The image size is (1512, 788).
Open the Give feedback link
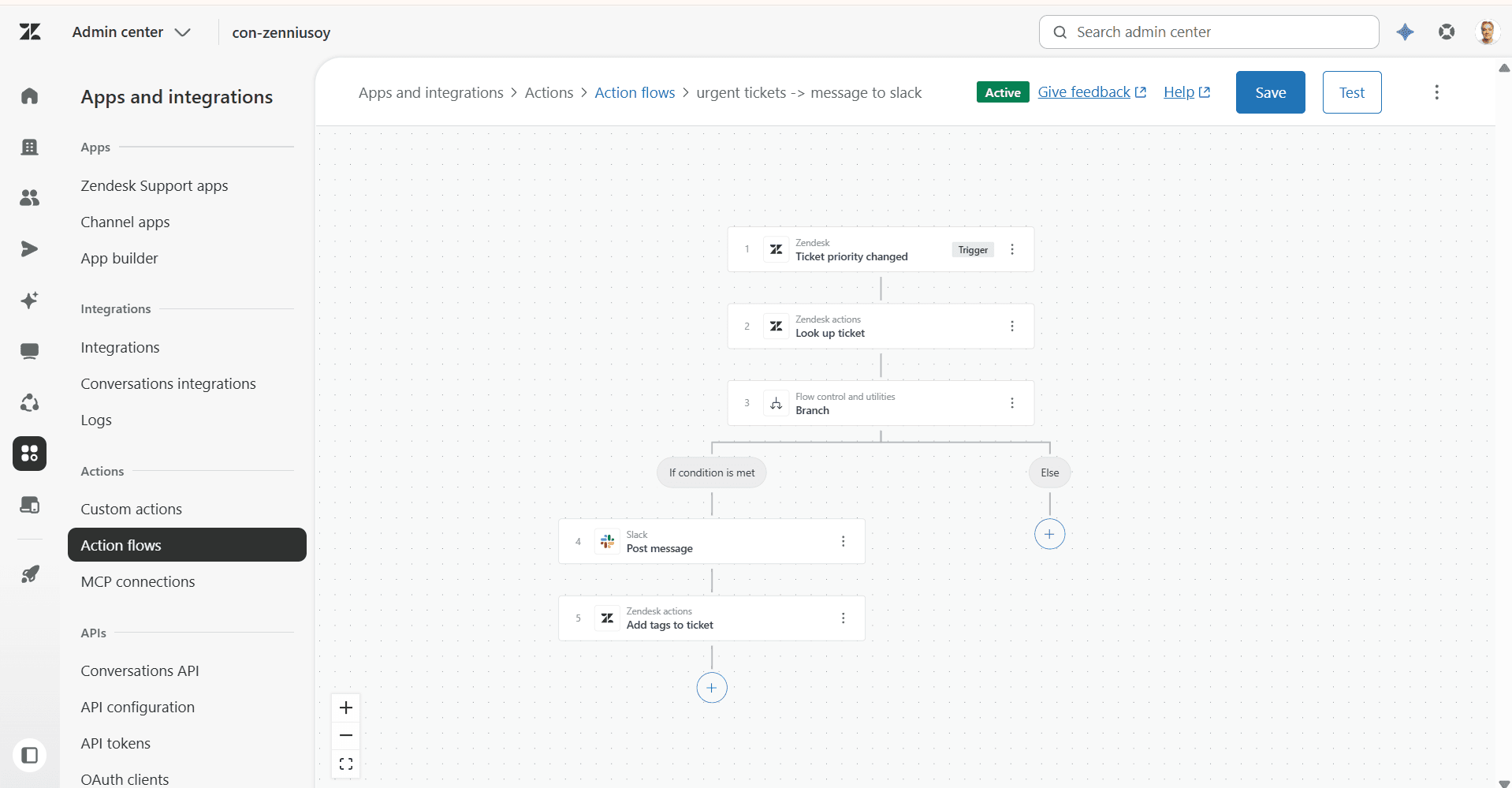pos(1092,92)
